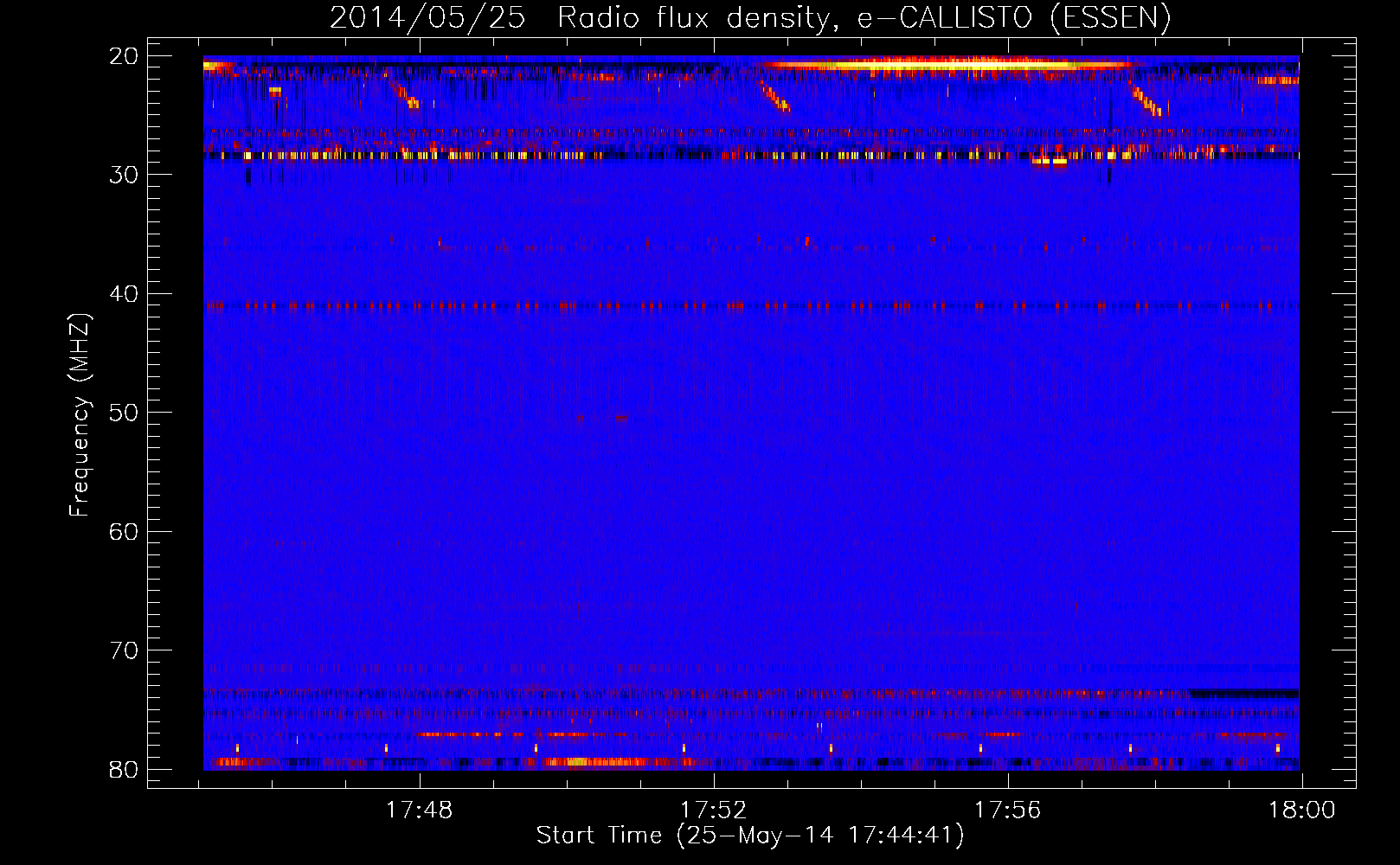Click the 30 frequency tick label

point(124,175)
